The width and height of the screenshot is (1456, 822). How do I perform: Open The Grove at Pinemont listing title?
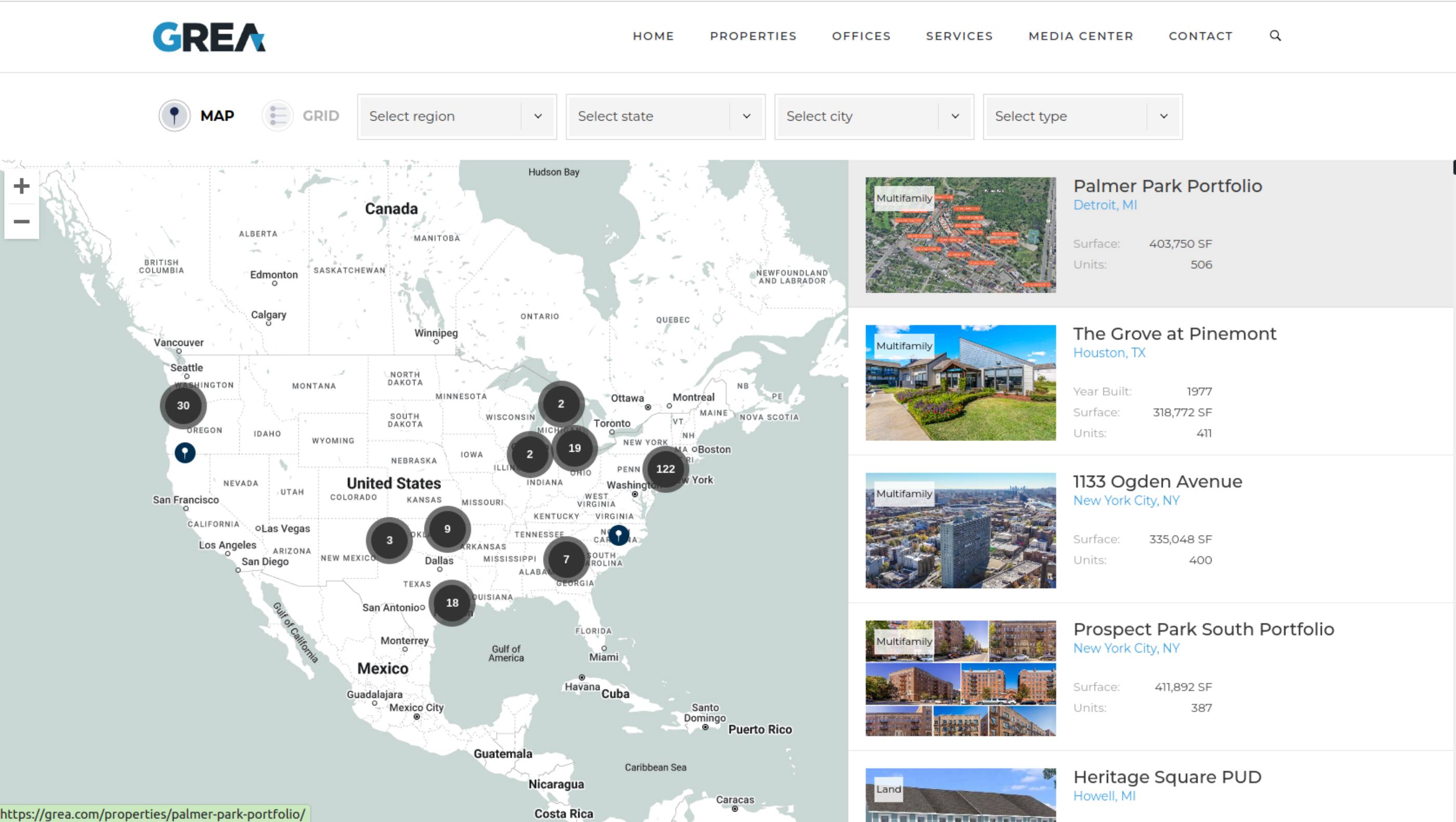(x=1175, y=333)
